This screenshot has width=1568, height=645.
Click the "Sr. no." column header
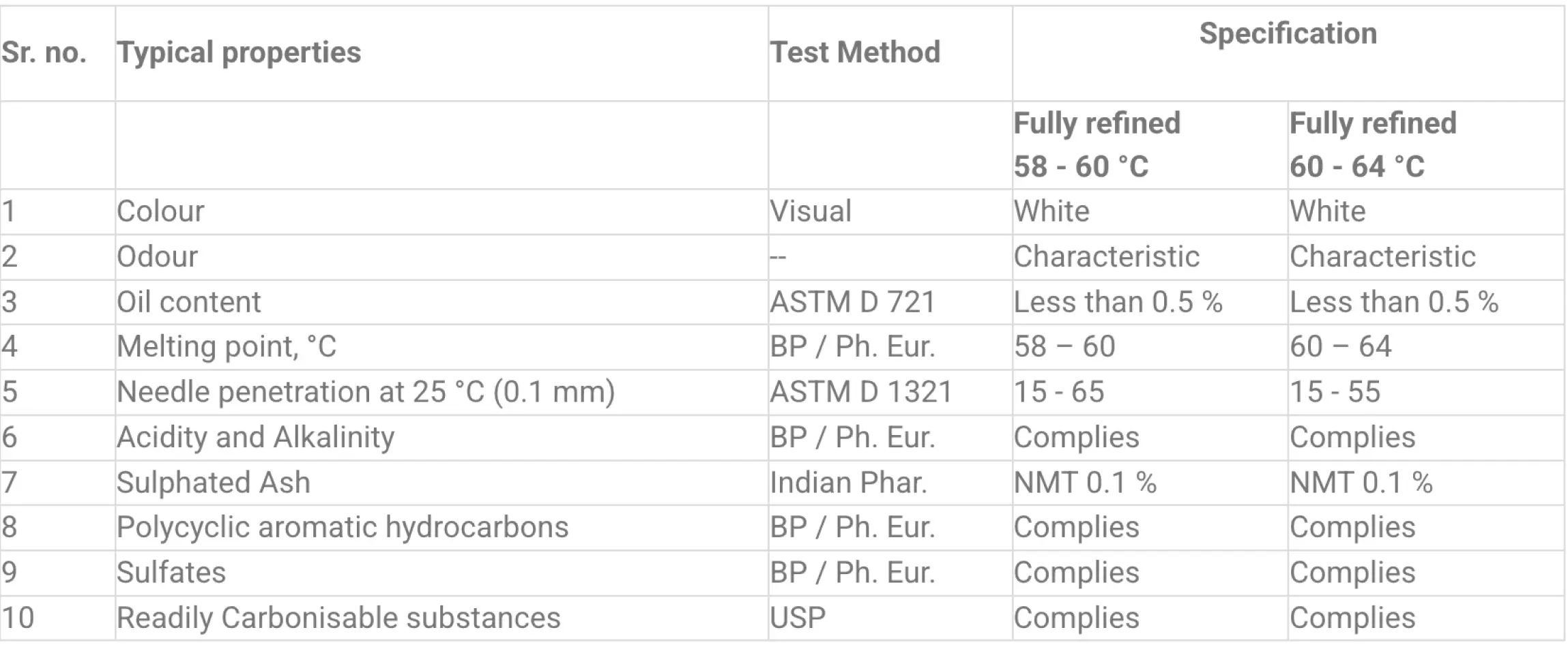[44, 52]
